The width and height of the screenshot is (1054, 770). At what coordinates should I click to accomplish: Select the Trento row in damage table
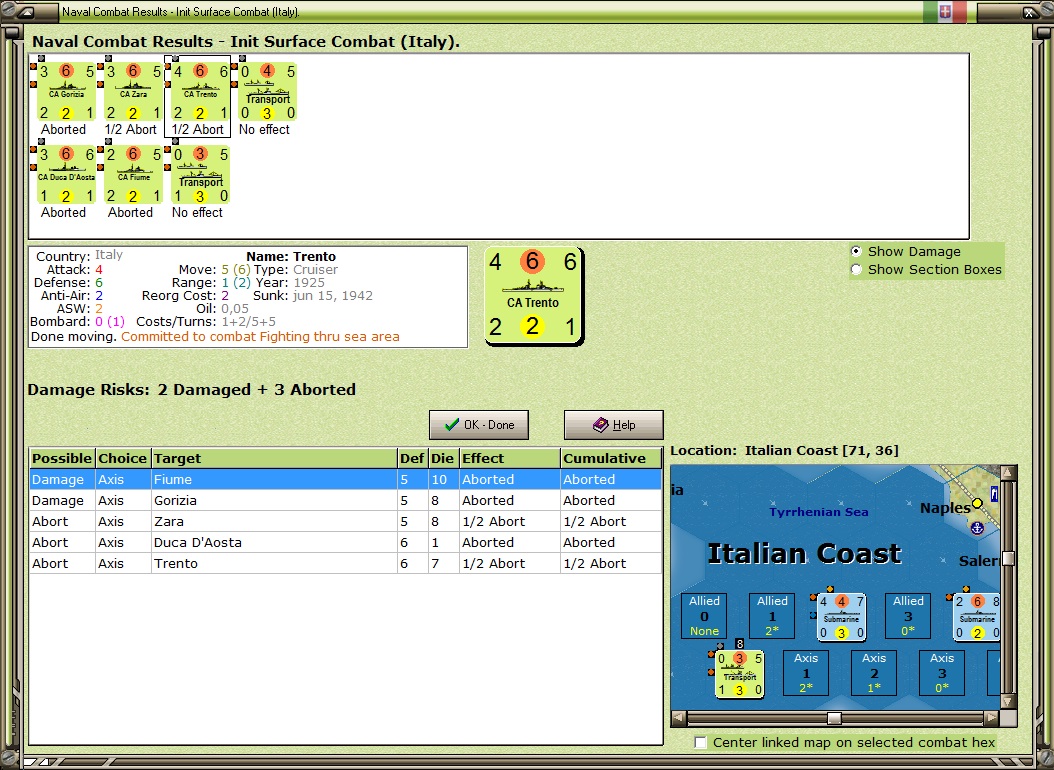pos(346,563)
